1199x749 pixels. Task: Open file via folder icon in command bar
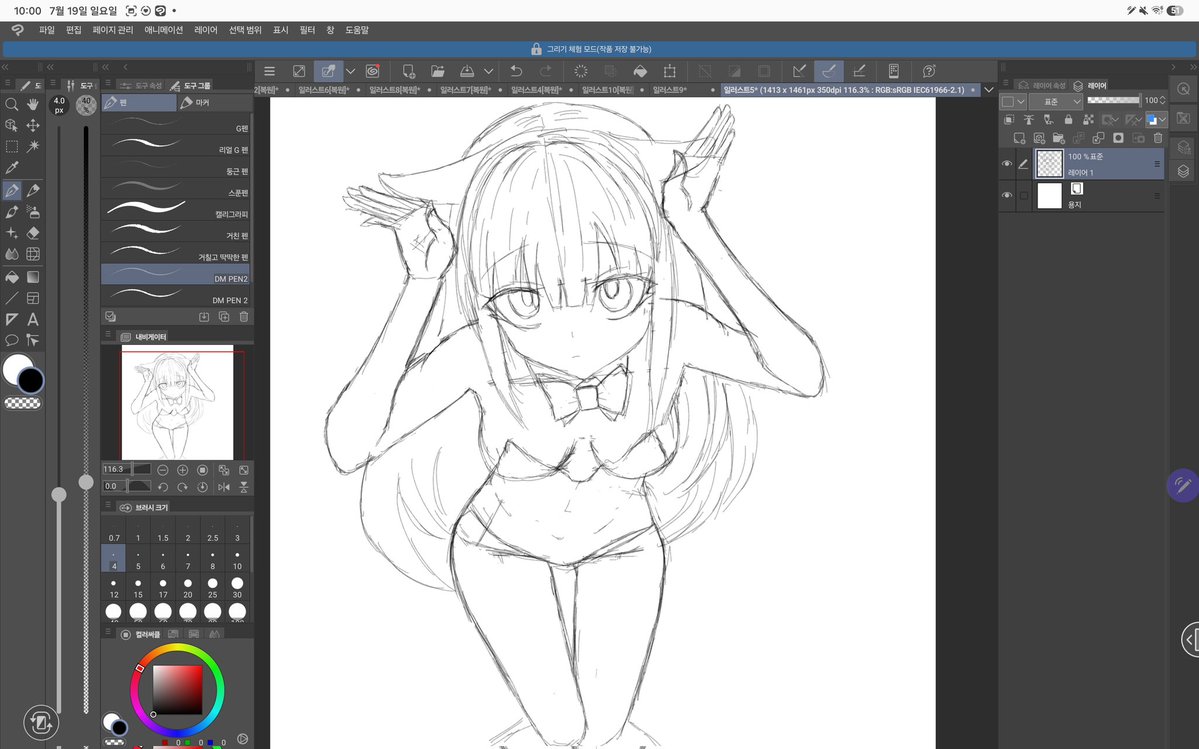point(437,71)
